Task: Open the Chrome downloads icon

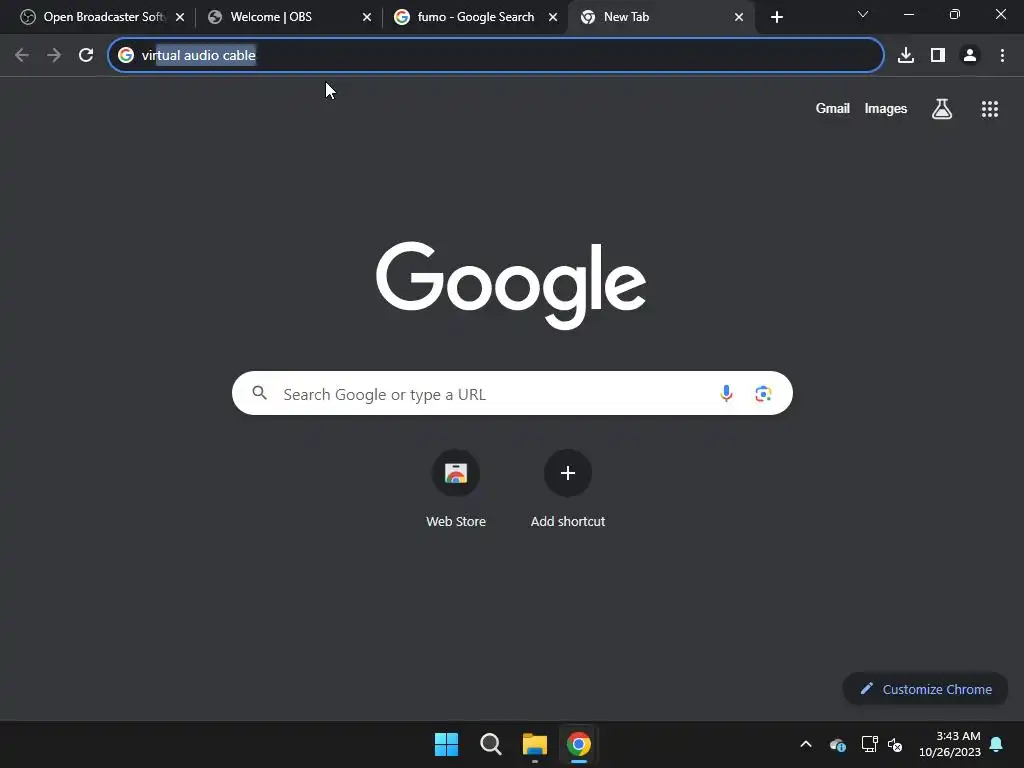Action: (905, 55)
